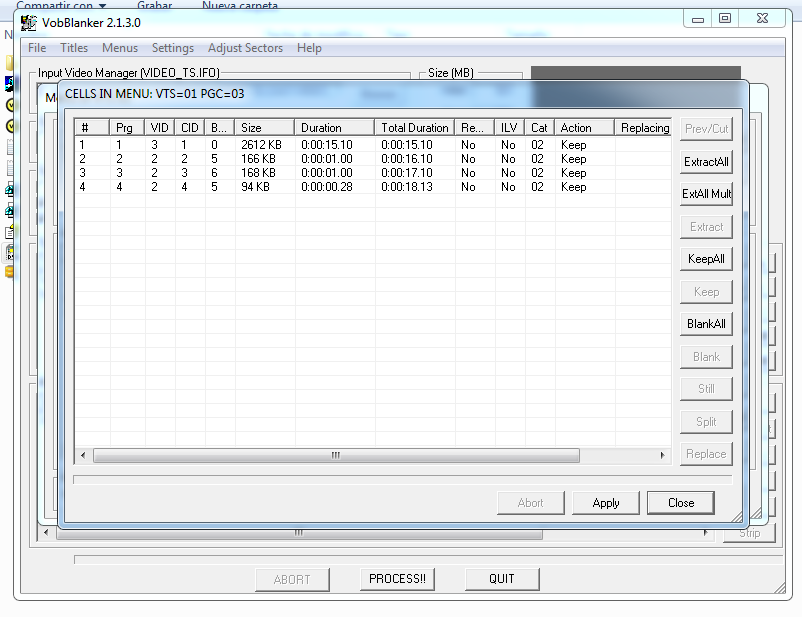The image size is (802, 617).
Task: Click the QUIT button
Action: coord(502,579)
